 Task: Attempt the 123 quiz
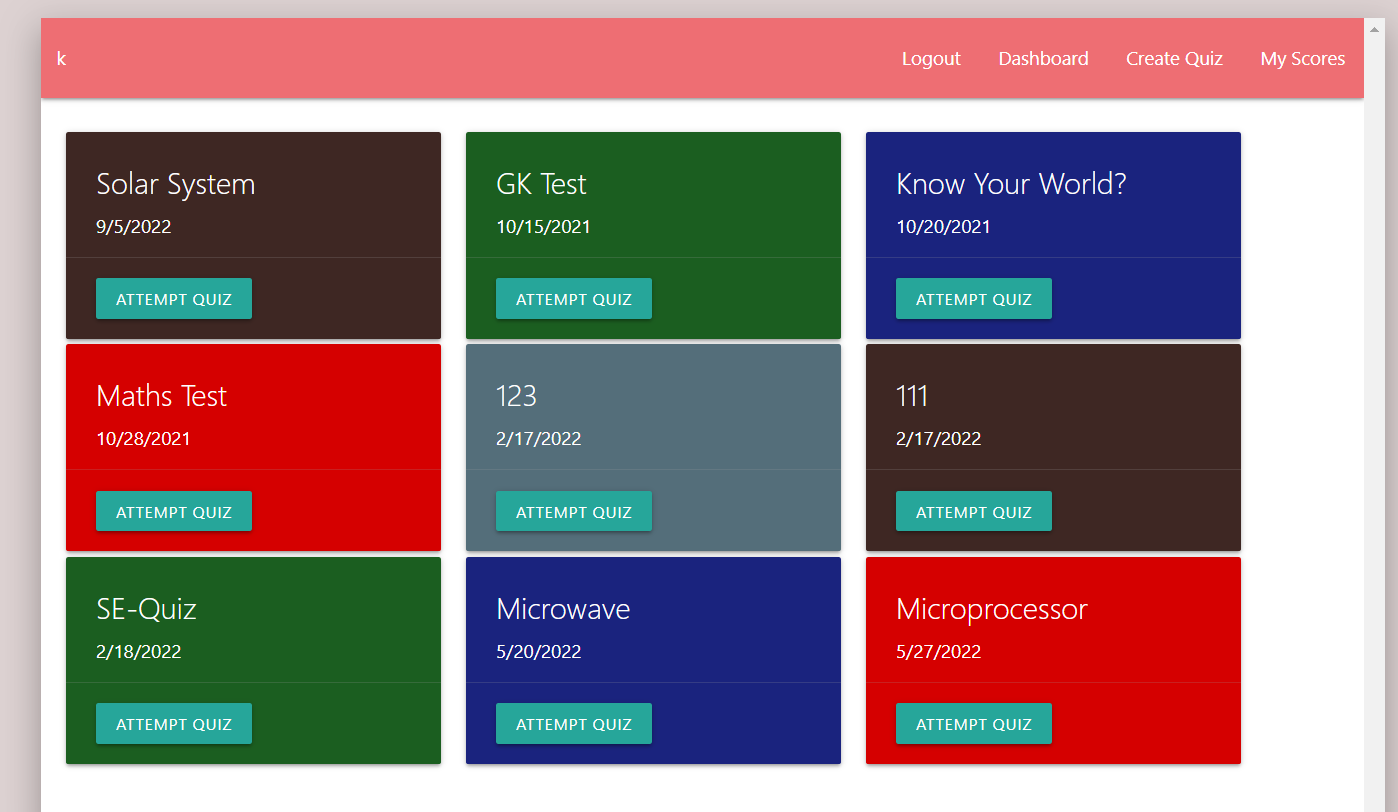574,511
